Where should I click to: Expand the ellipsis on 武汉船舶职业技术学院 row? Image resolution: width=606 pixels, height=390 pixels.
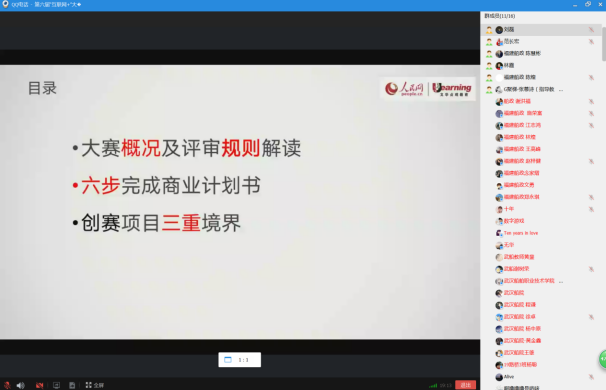[x=561, y=281]
